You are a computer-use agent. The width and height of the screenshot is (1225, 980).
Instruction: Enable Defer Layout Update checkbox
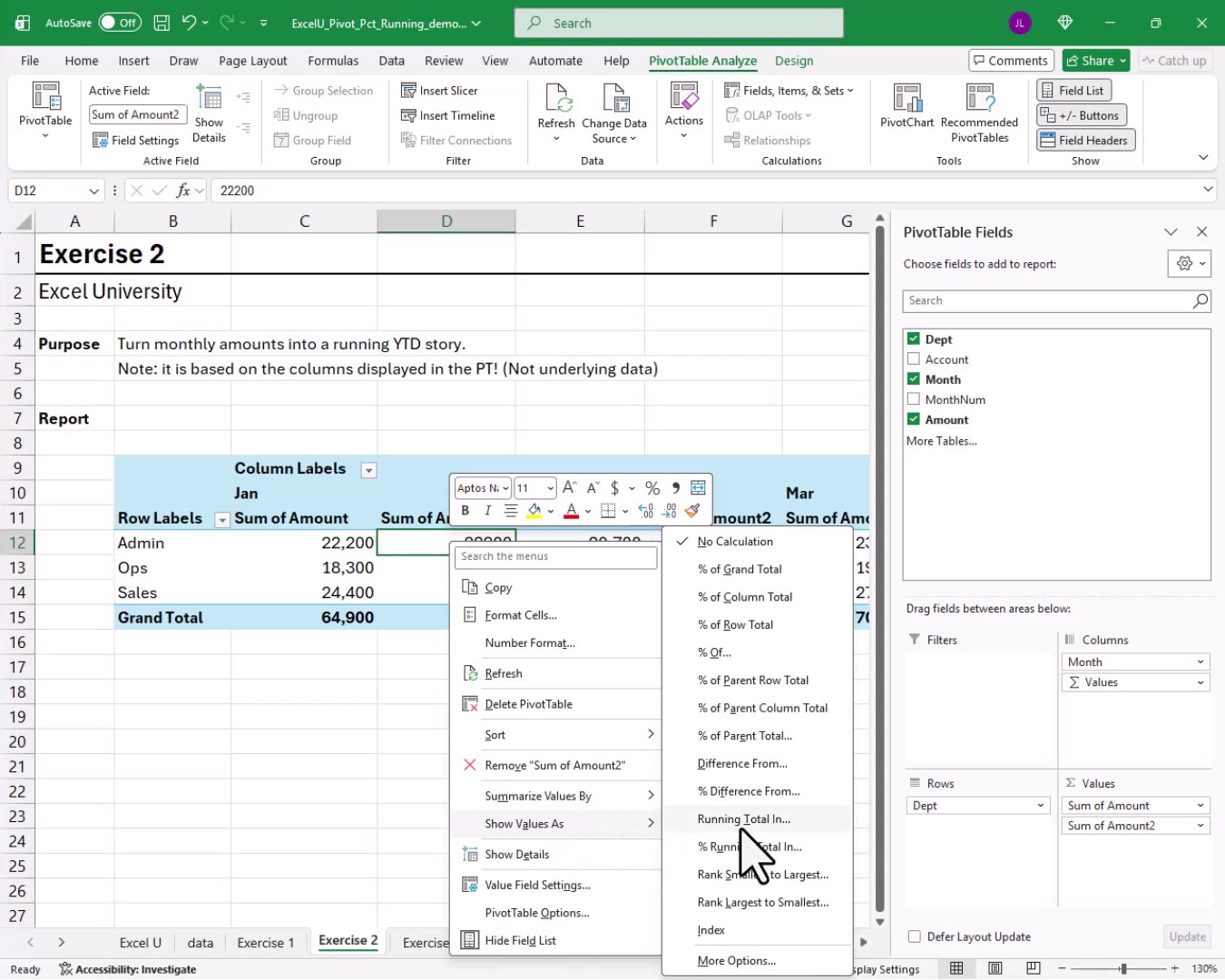915,936
